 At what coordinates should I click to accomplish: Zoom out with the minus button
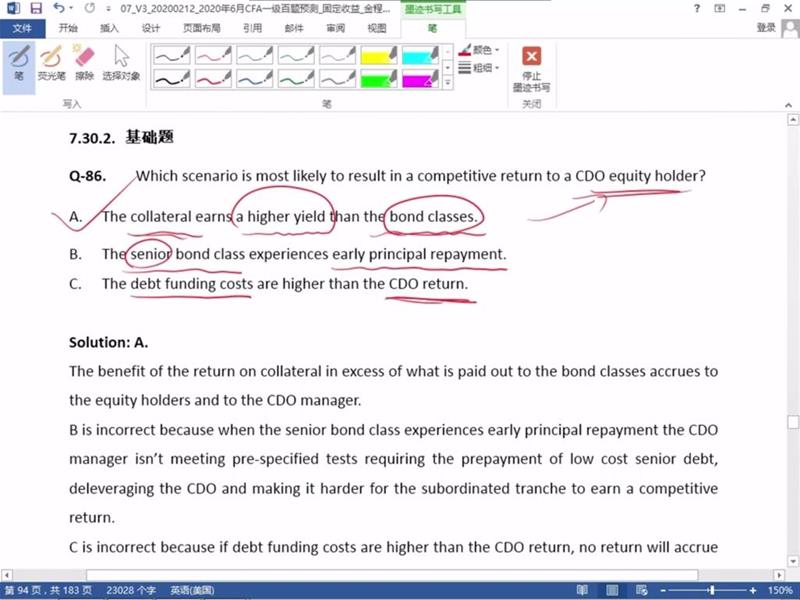[x=662, y=590]
